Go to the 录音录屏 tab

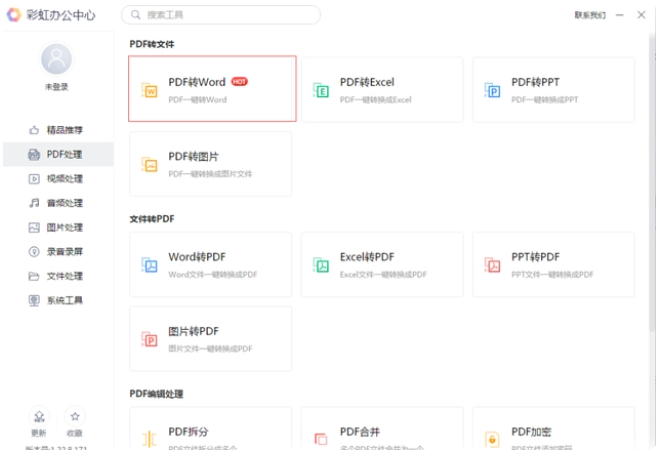tap(58, 252)
